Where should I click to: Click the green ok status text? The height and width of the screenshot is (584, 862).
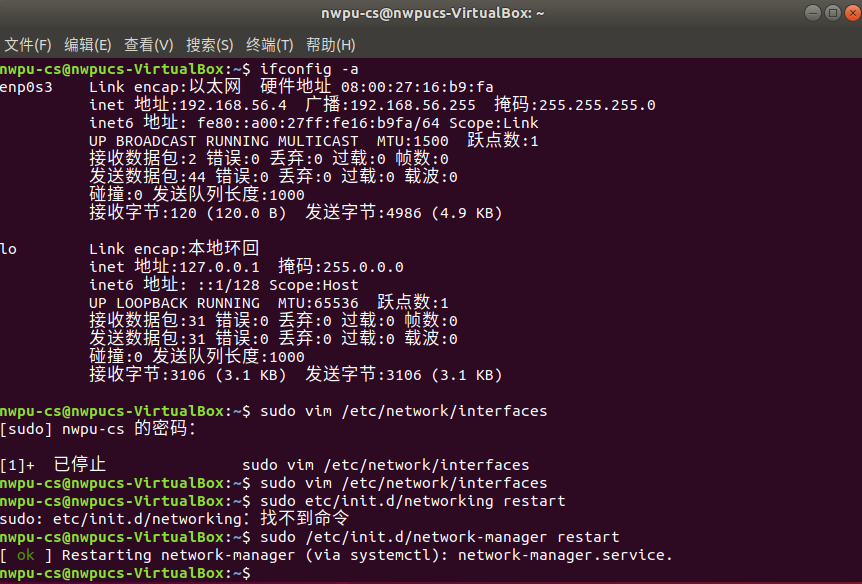point(26,555)
